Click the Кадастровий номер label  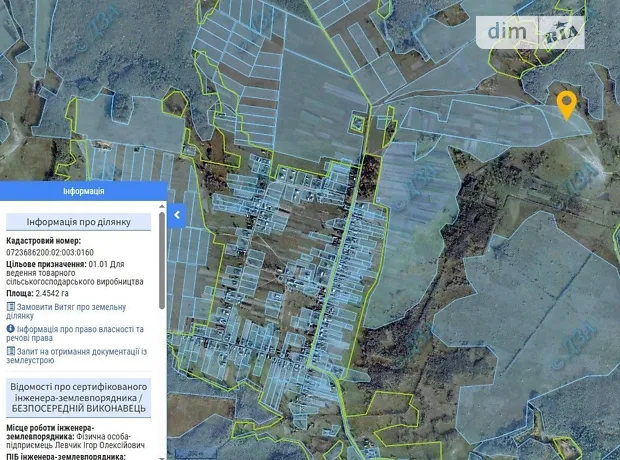click(43, 241)
